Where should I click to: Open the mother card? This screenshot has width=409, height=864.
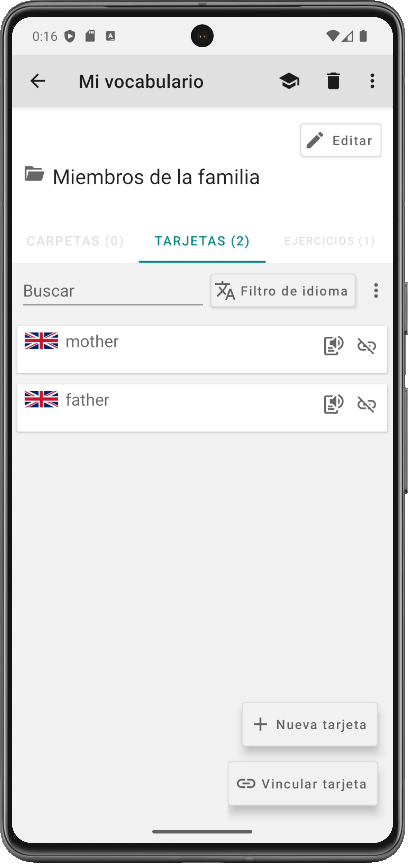(x=202, y=349)
